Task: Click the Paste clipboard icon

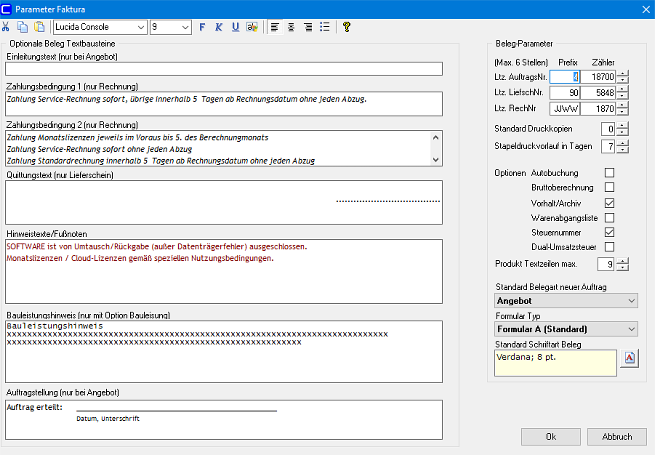Action: click(39, 27)
